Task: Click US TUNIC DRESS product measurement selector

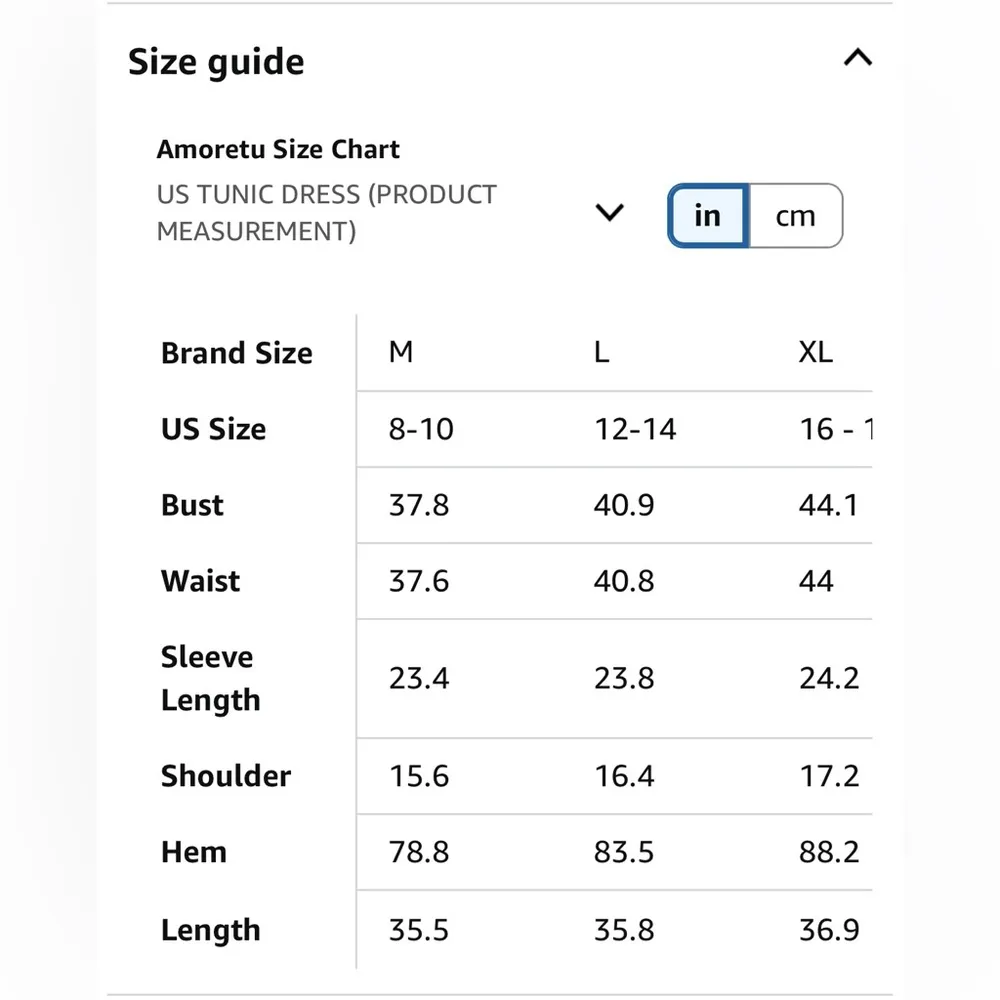Action: click(x=326, y=213)
